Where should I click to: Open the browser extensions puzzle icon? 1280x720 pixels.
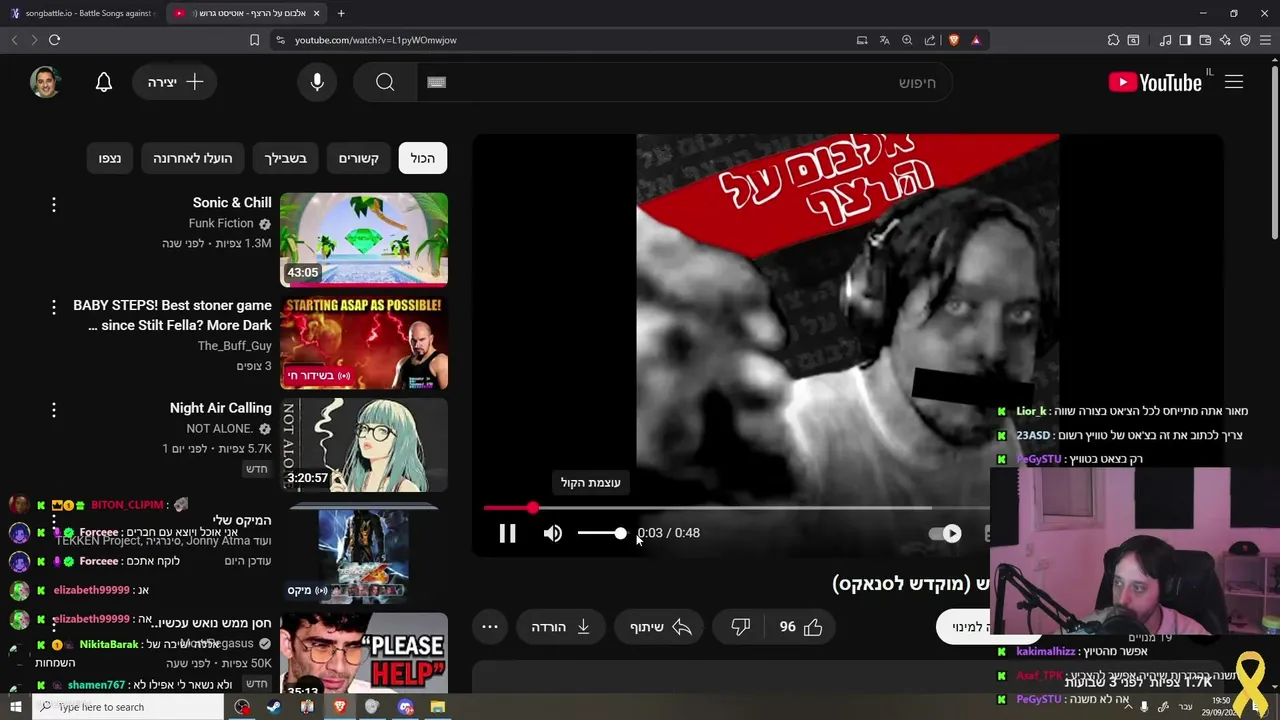(x=1113, y=40)
